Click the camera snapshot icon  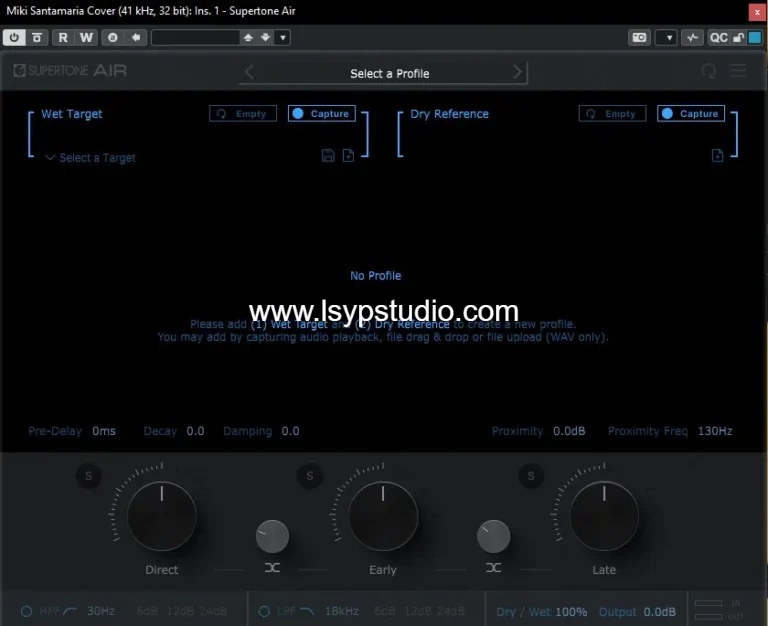pos(639,37)
